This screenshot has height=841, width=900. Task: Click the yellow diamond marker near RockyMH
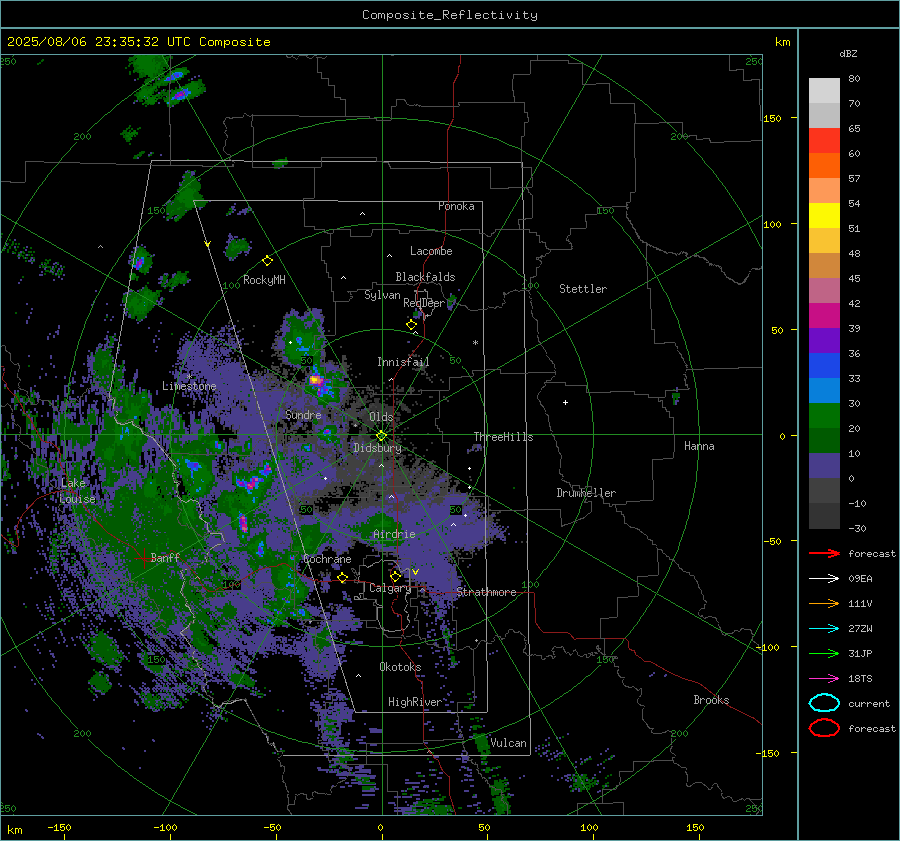pyautogui.click(x=267, y=261)
